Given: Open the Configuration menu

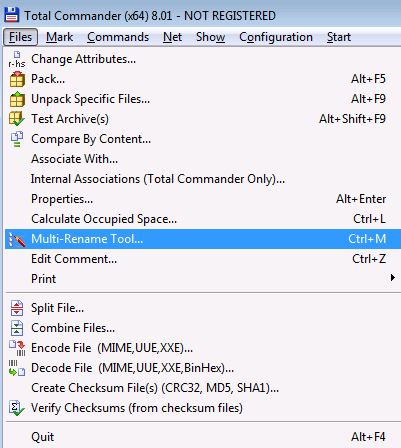Looking at the screenshot, I should tap(276, 37).
